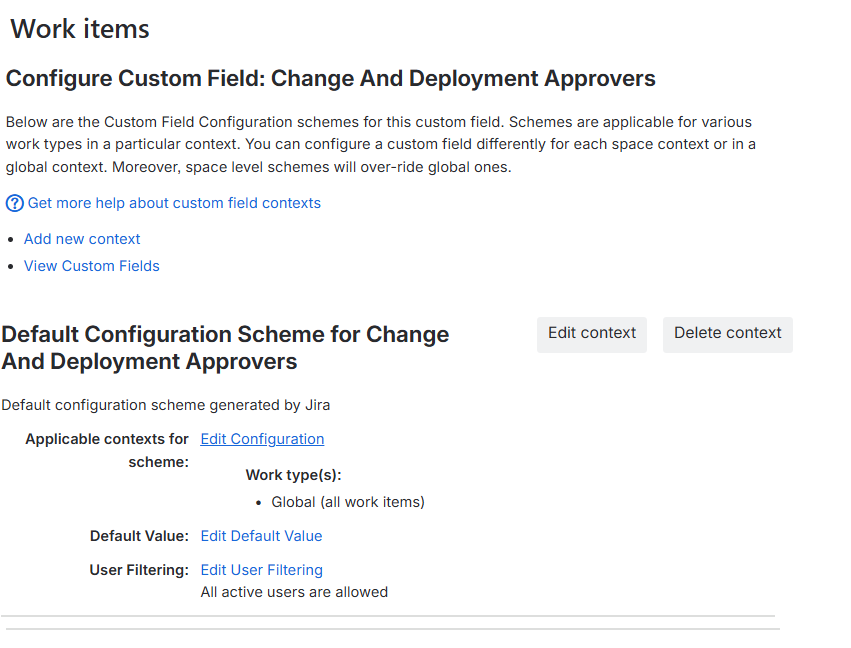The width and height of the screenshot is (851, 648).
Task: Click the question-mark help icon
Action: pos(14,203)
